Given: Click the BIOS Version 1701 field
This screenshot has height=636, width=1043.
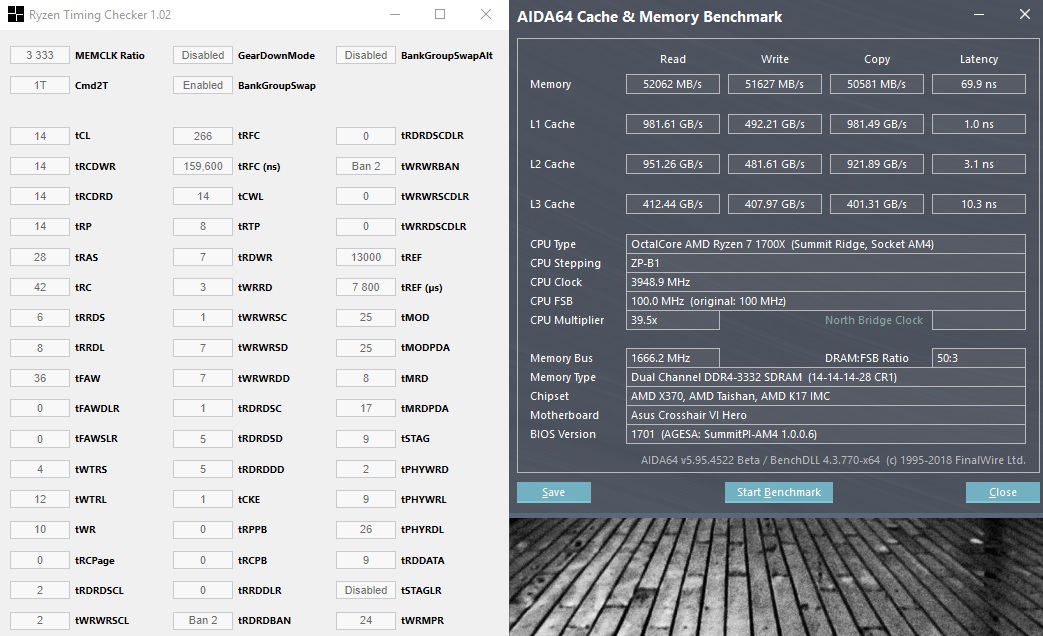Looking at the screenshot, I should 825,434.
